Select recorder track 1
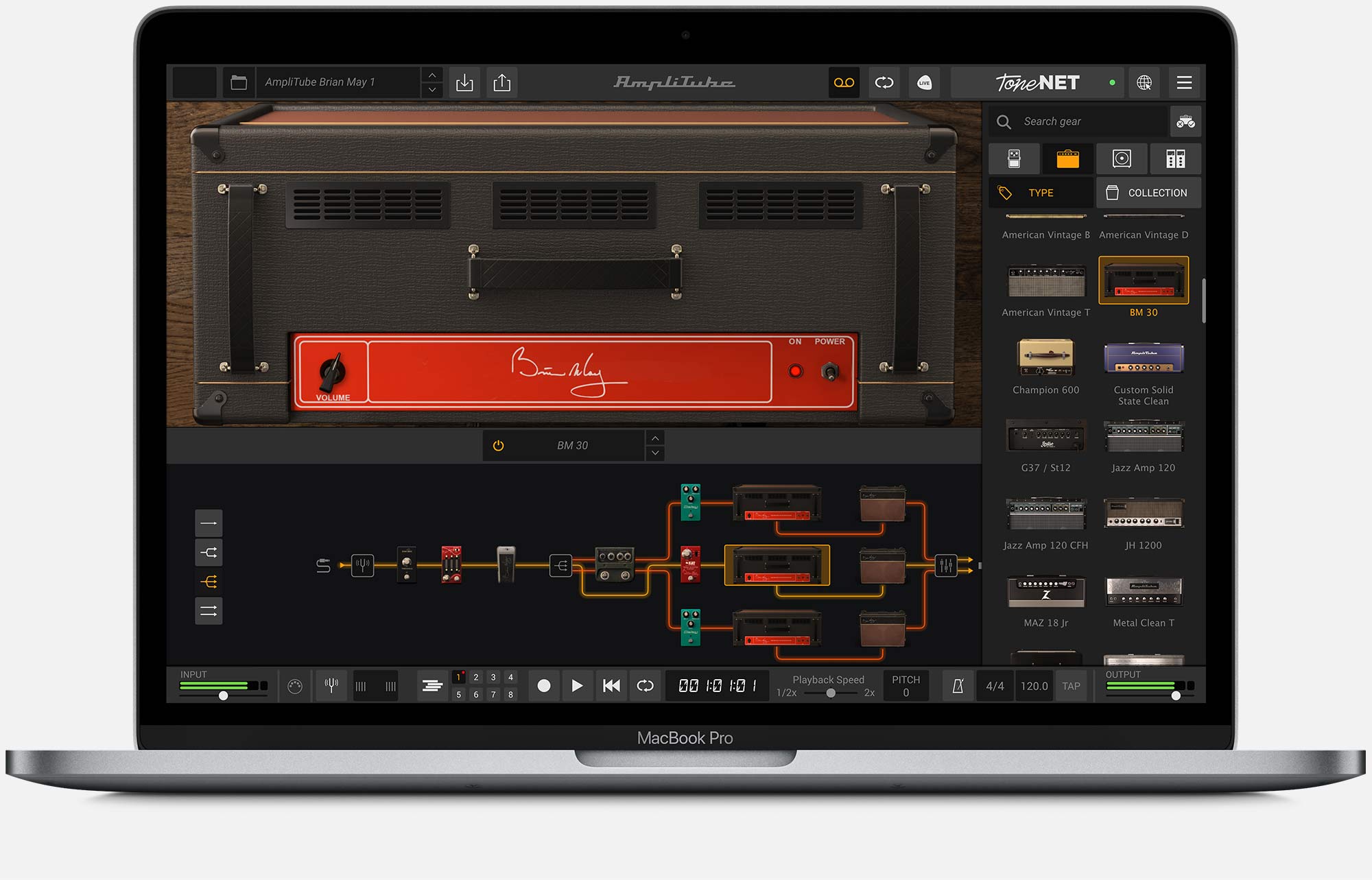The height and width of the screenshot is (880, 1372). [459, 678]
